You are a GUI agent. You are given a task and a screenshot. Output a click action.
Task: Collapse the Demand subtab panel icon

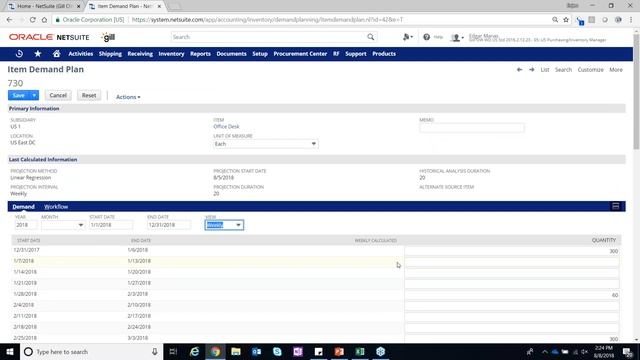(x=616, y=206)
